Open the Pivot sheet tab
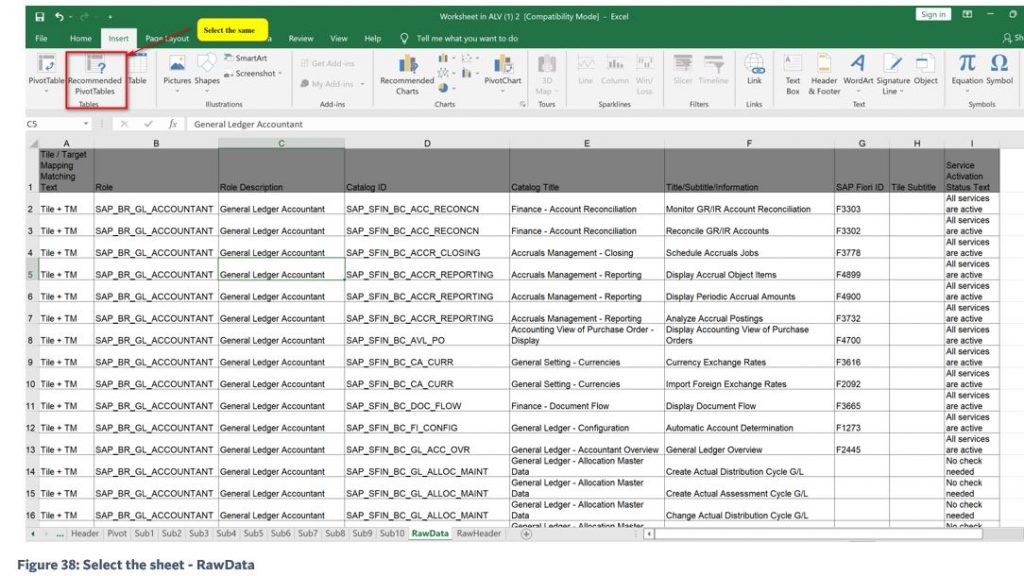This screenshot has height=576, width=1024. pos(117,534)
